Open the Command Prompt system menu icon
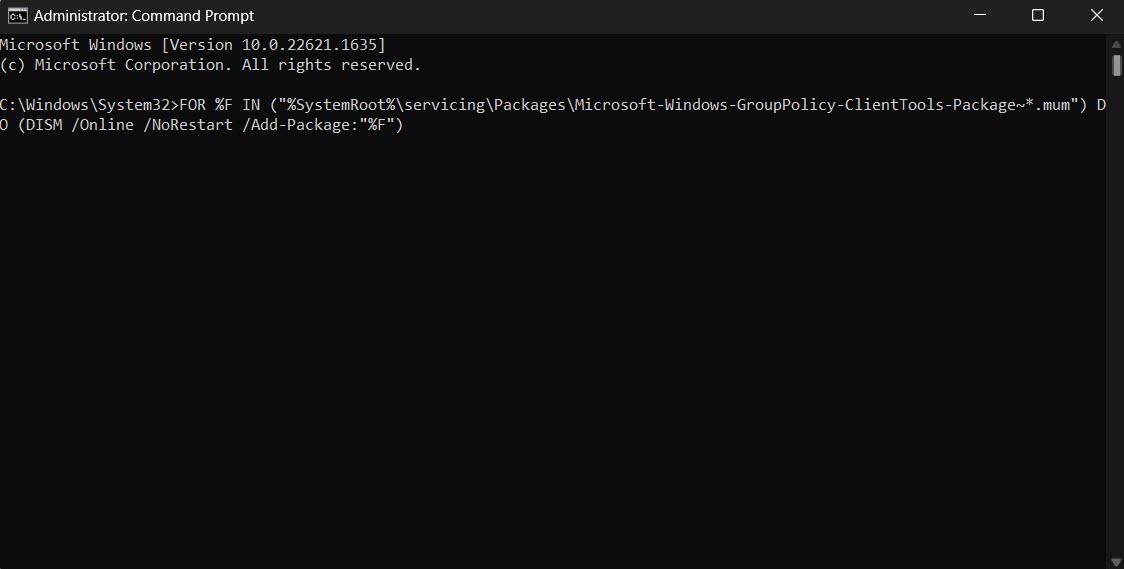The height and width of the screenshot is (569, 1124). 17,15
